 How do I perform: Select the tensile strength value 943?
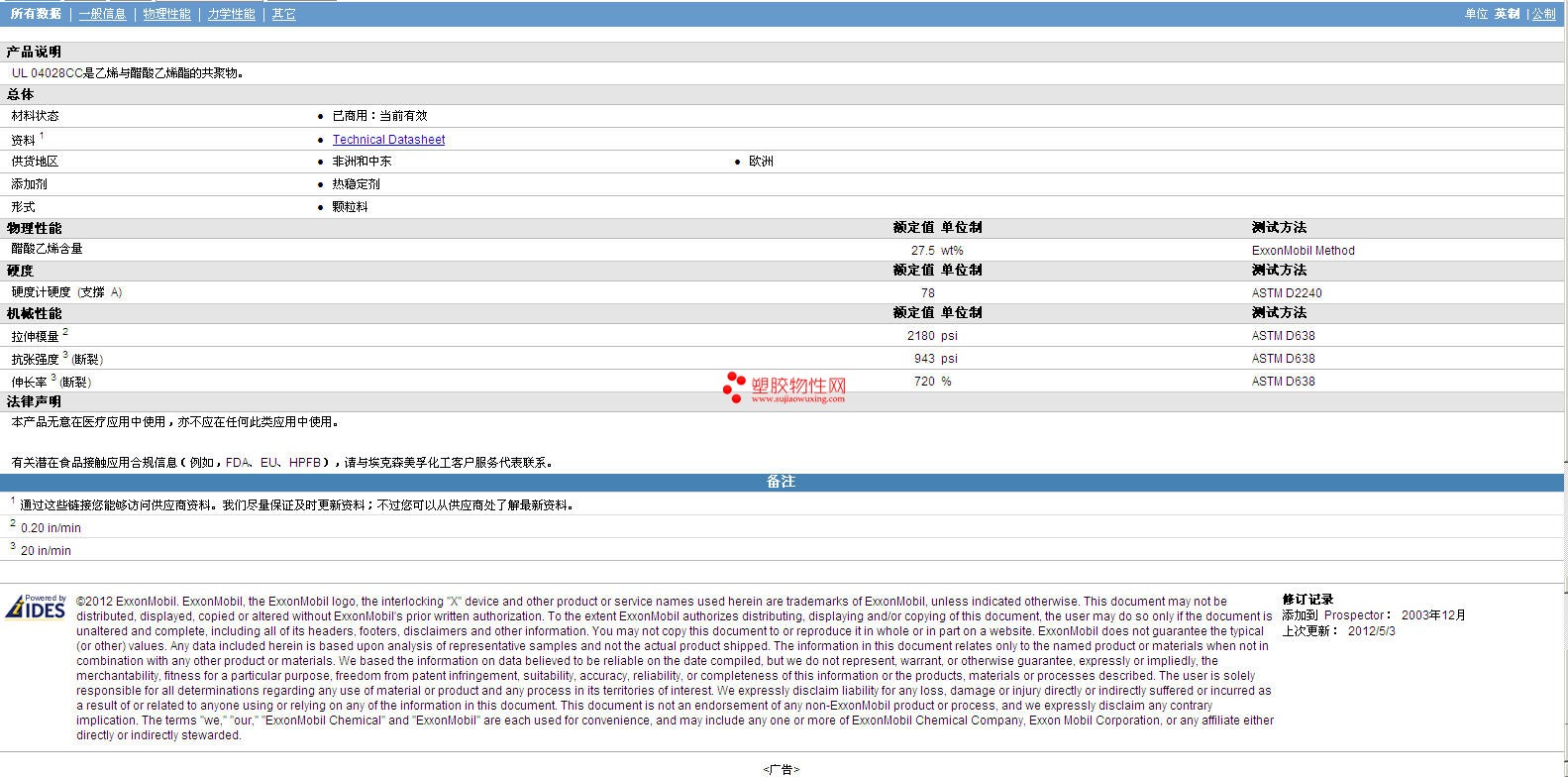tap(924, 359)
